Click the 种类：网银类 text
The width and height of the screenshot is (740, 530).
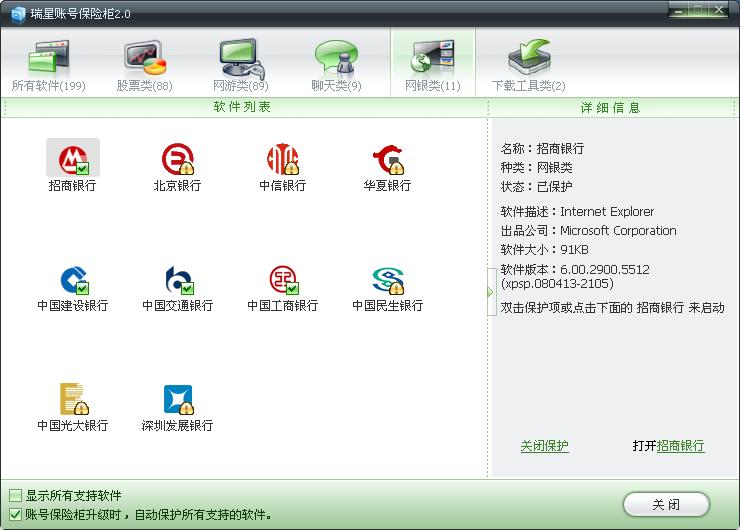click(x=537, y=168)
